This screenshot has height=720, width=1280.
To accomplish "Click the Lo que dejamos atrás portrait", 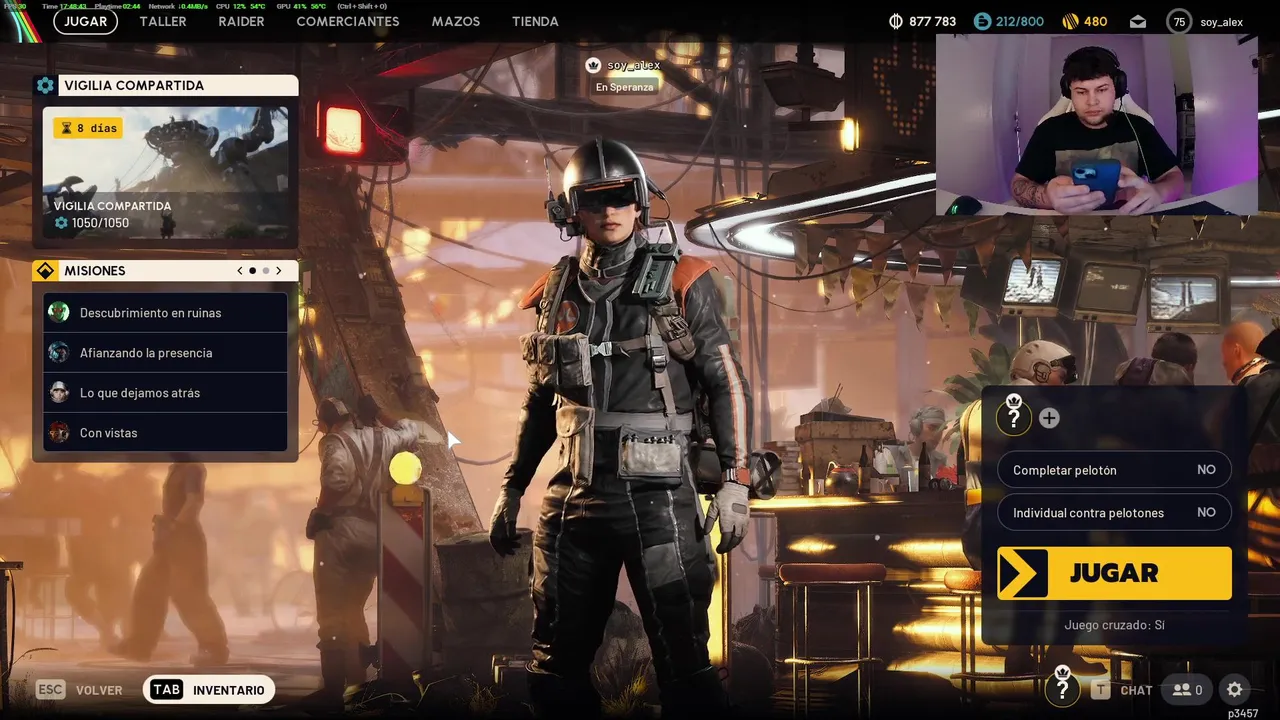I will pyautogui.click(x=59, y=392).
